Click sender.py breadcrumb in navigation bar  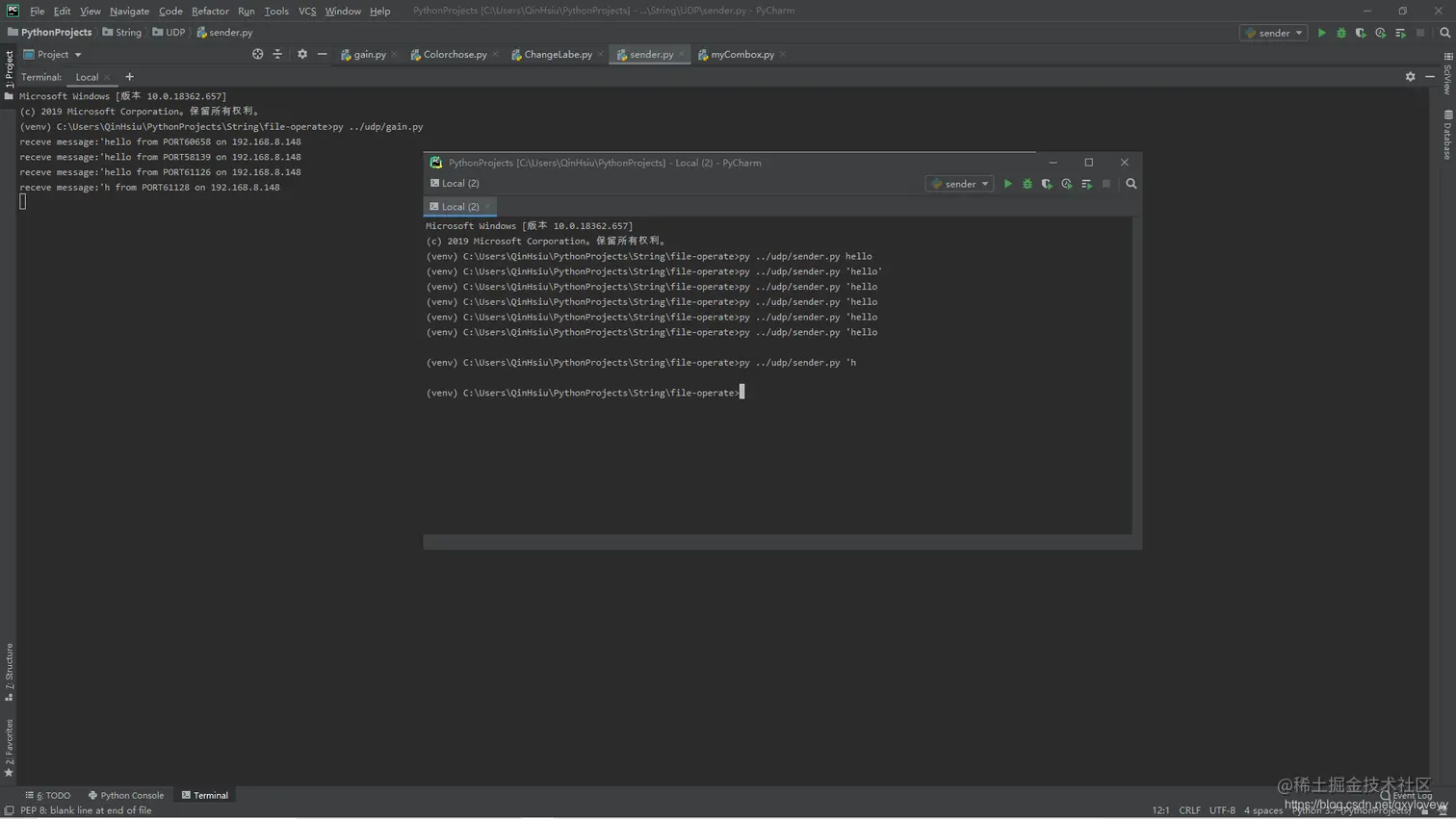[224, 33]
